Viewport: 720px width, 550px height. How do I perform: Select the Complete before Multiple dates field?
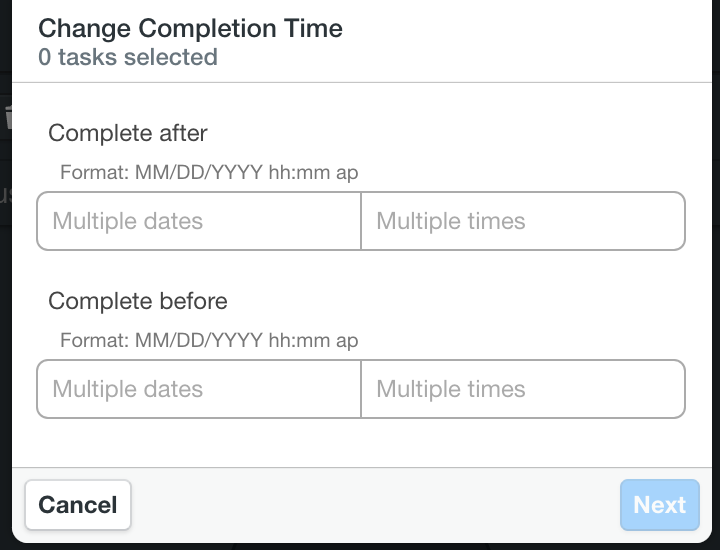[x=199, y=389]
